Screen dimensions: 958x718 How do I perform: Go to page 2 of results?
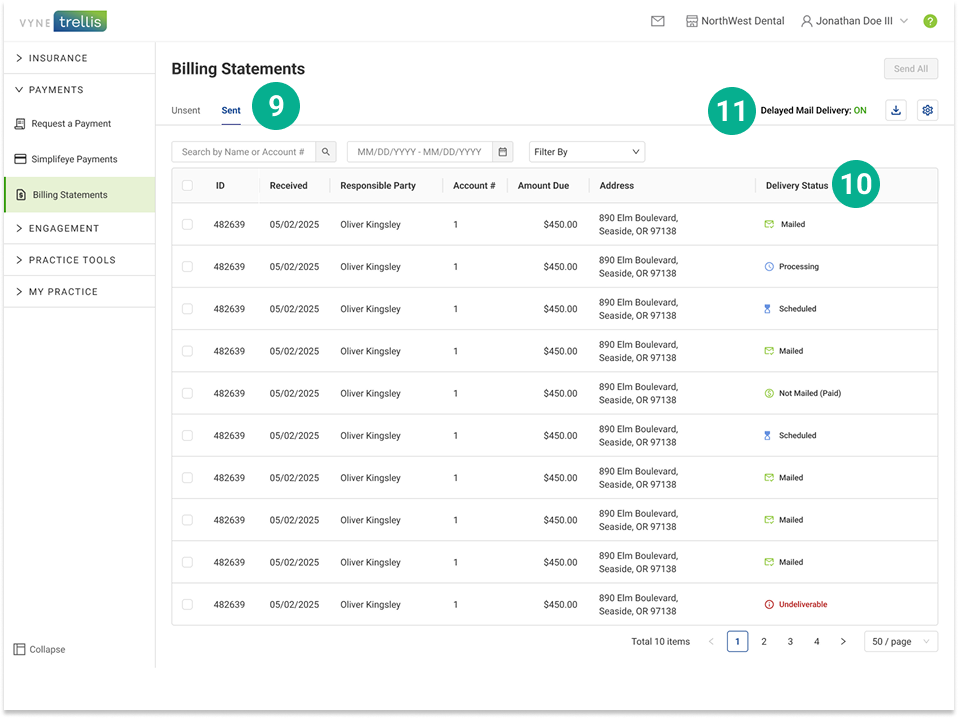(764, 641)
